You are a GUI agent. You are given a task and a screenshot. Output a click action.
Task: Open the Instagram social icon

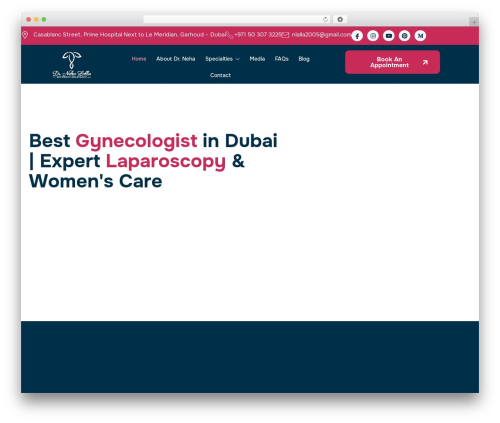coord(373,36)
